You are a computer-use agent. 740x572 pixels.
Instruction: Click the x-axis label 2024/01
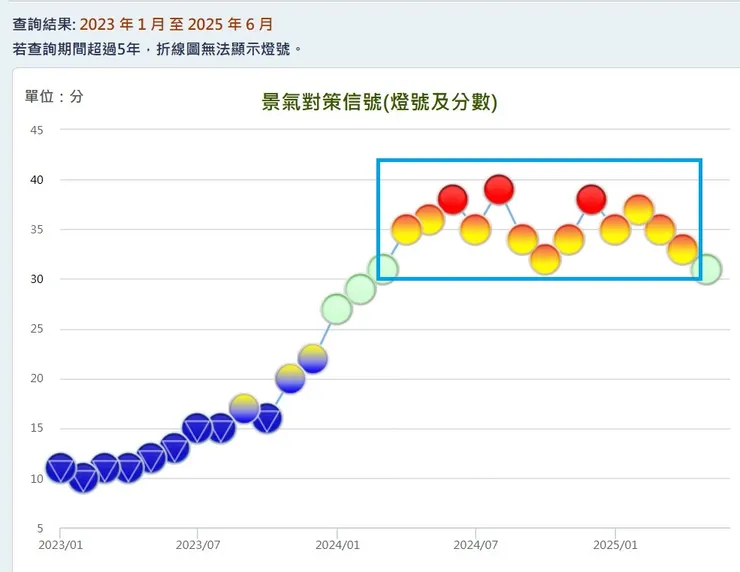(x=337, y=545)
